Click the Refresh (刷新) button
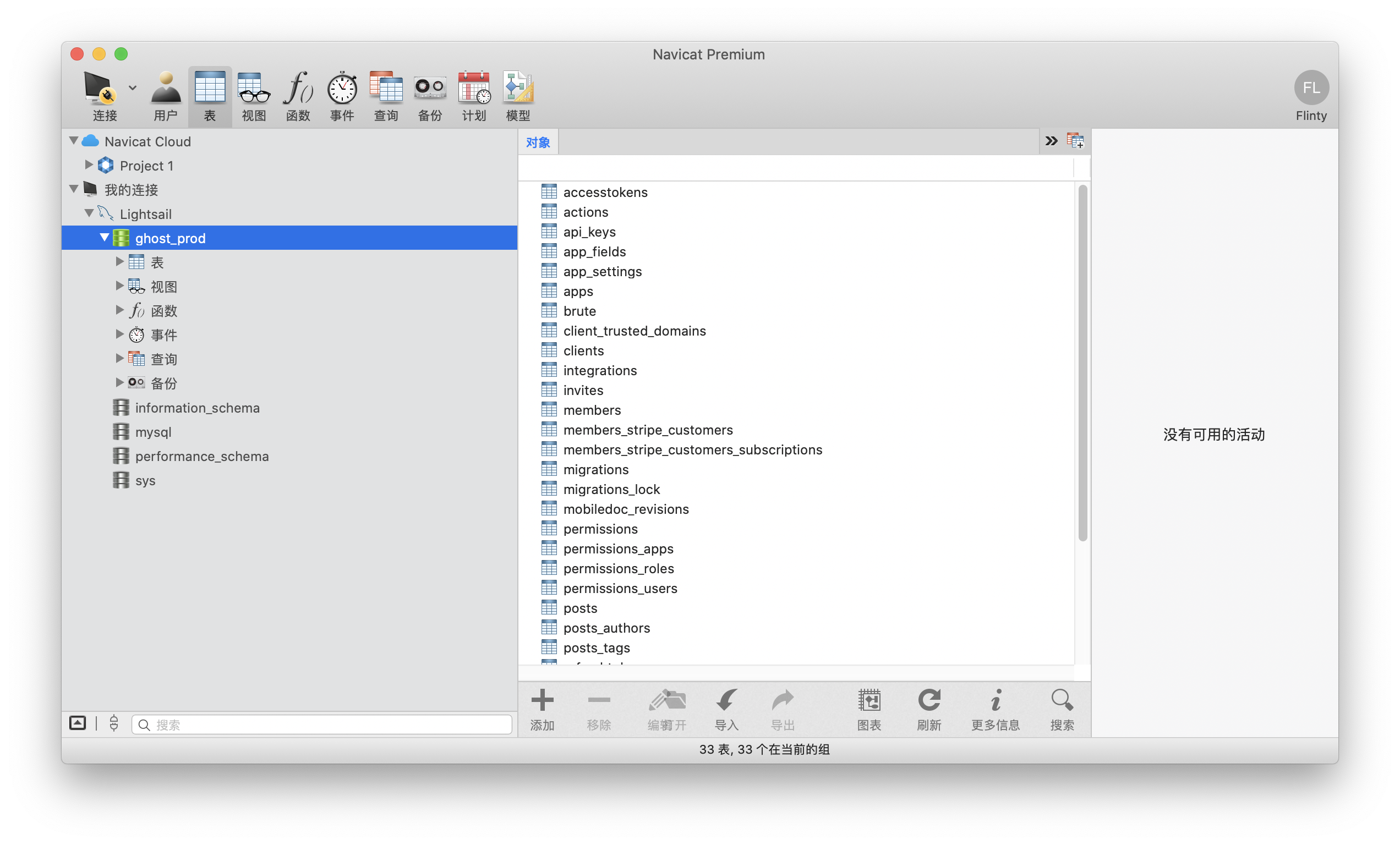This screenshot has width=1400, height=845. pyautogui.click(x=928, y=701)
